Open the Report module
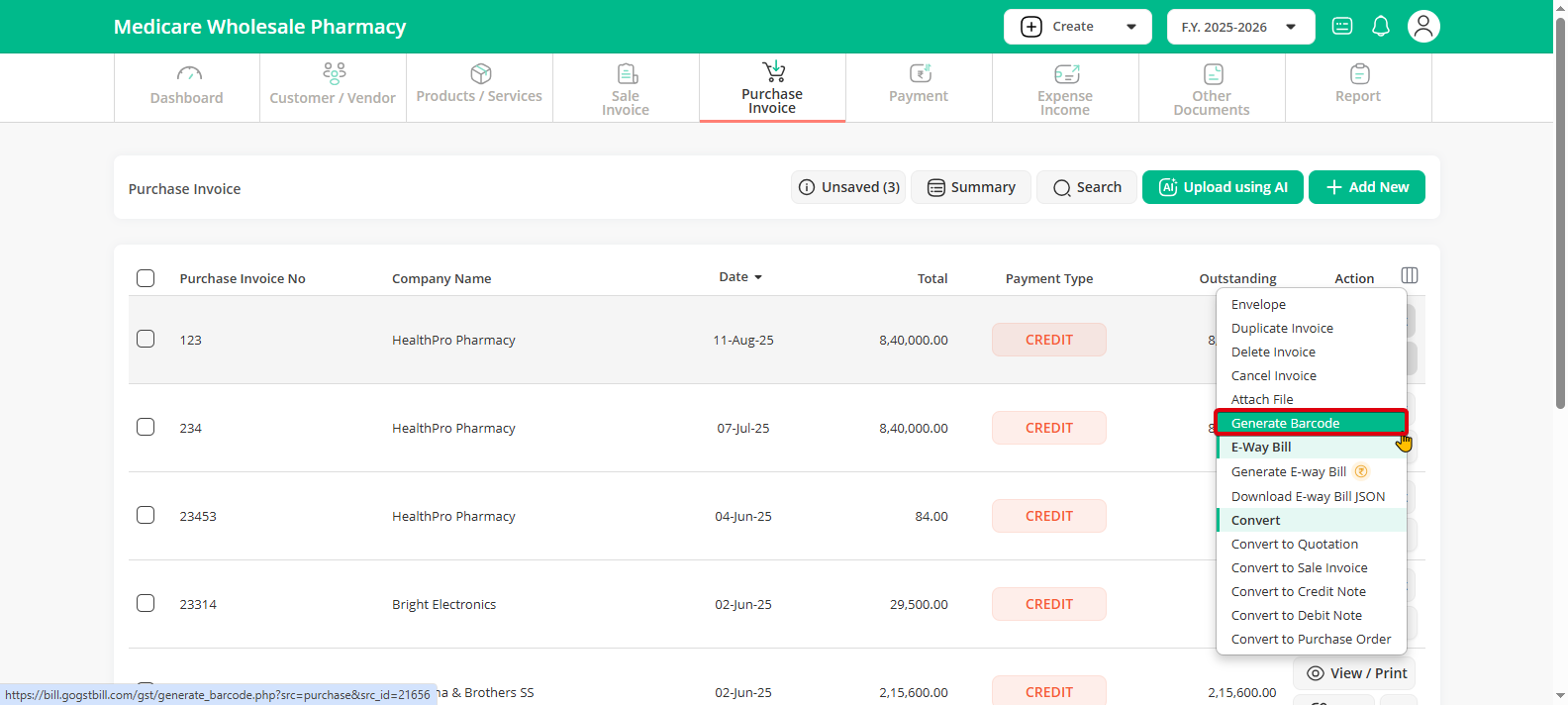Viewport: 1568px width, 705px height. click(1358, 86)
